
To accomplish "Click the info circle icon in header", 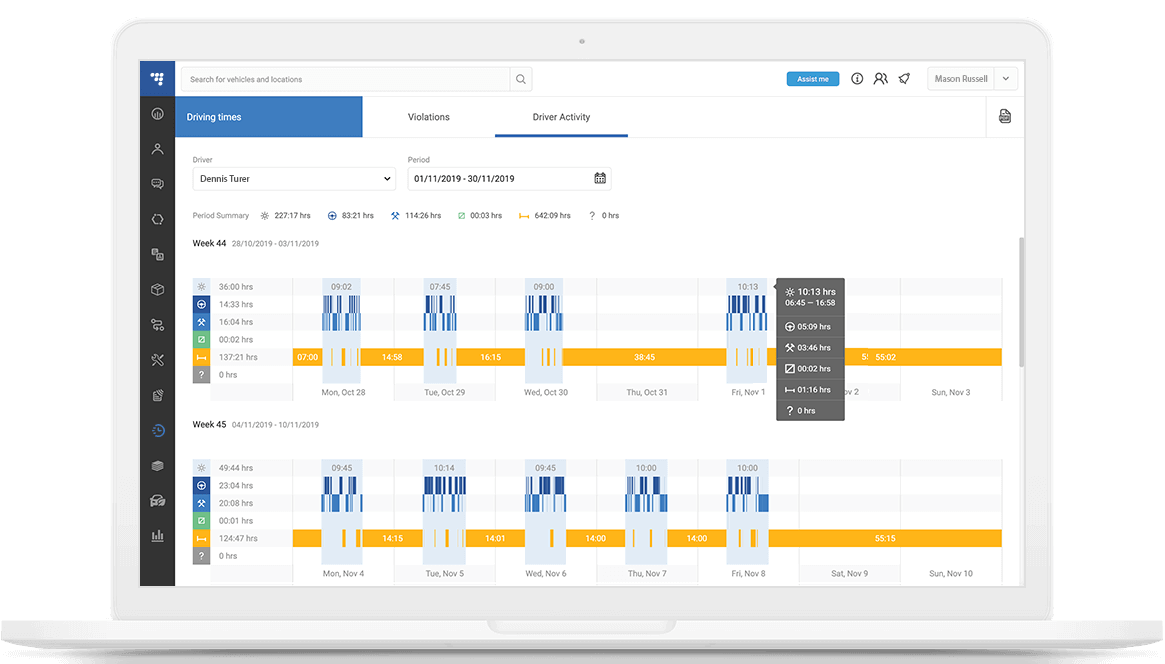I will (857, 79).
